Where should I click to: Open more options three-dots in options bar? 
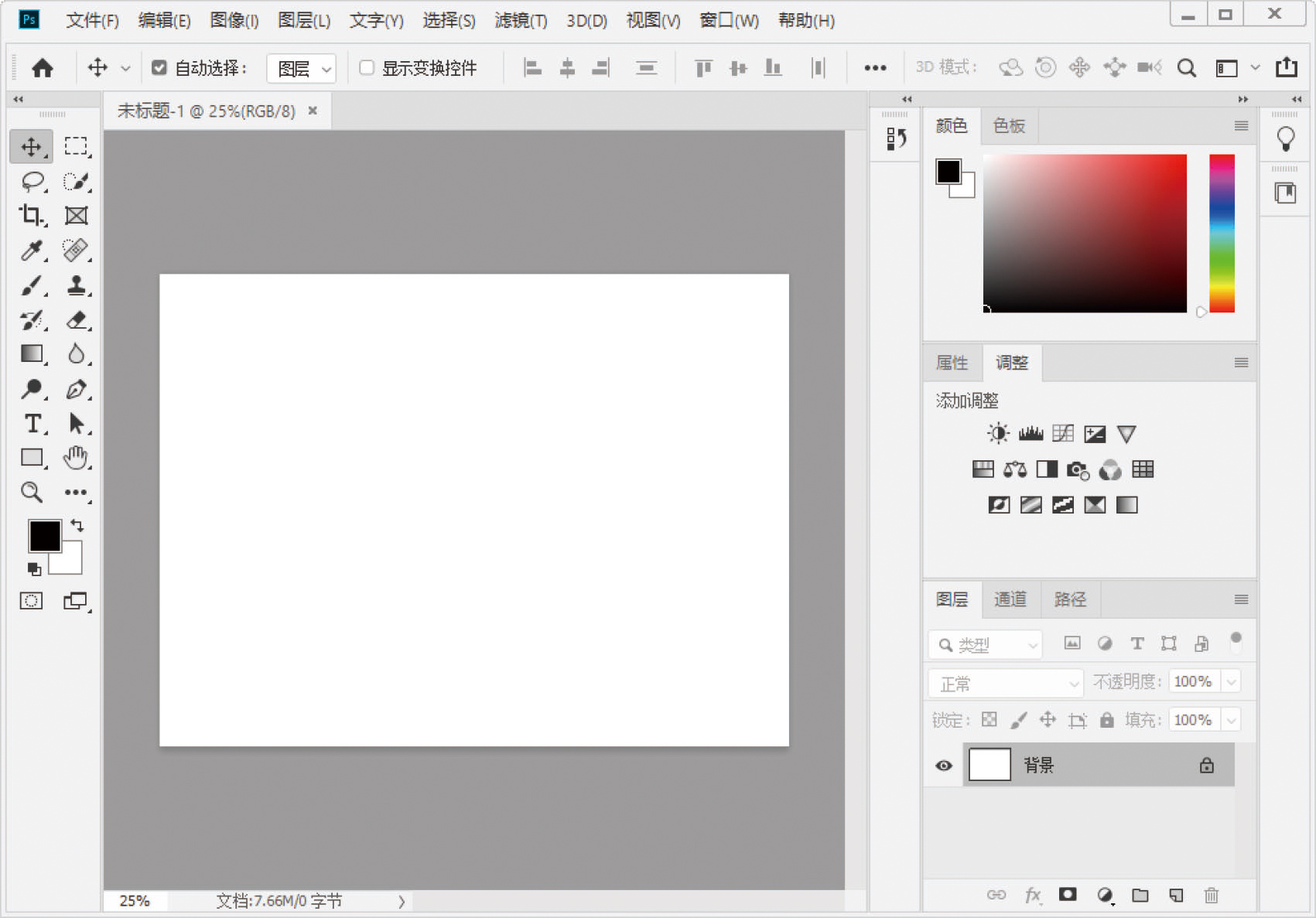tap(875, 68)
